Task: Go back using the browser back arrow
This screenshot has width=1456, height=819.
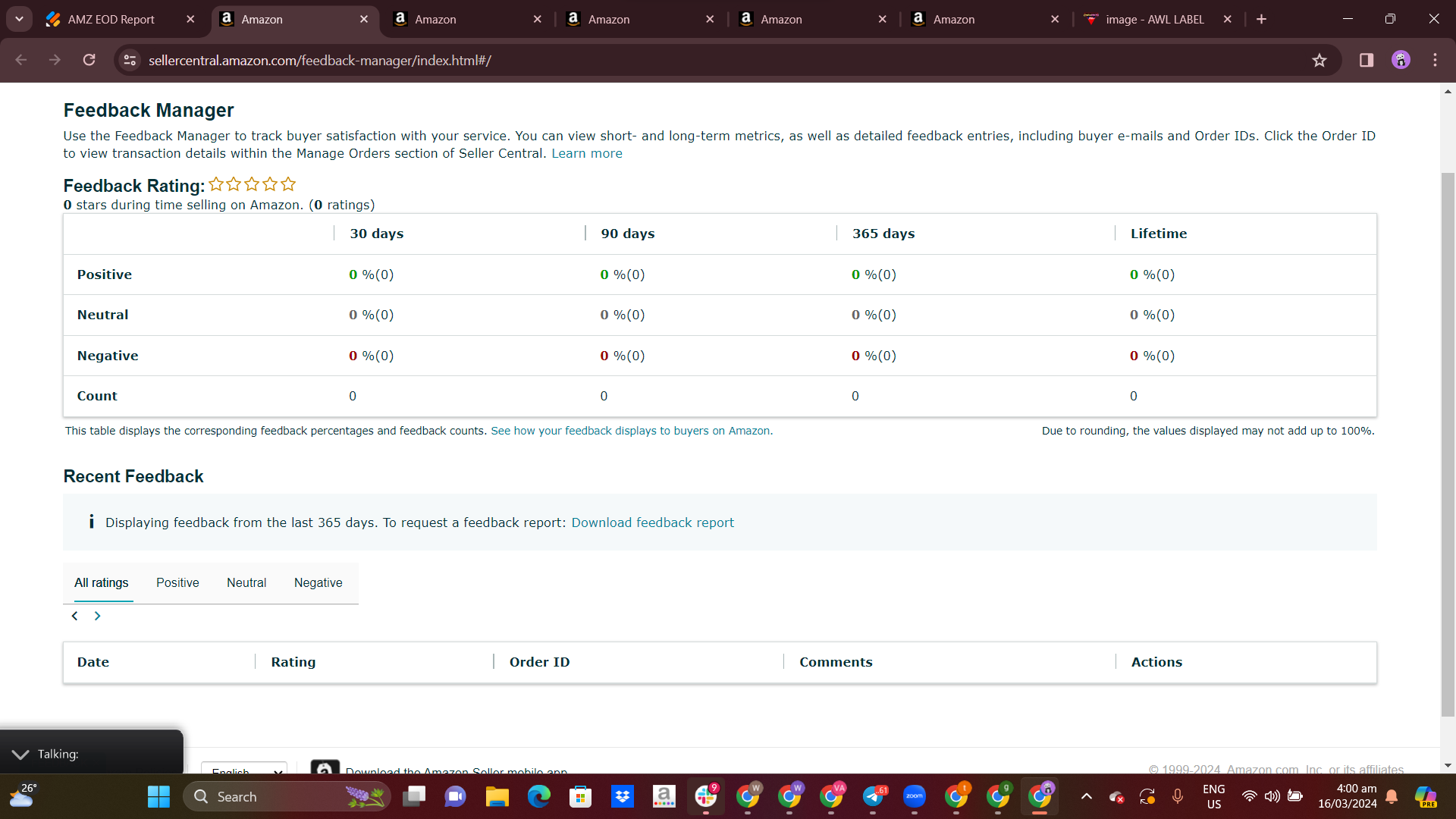Action: tap(21, 60)
